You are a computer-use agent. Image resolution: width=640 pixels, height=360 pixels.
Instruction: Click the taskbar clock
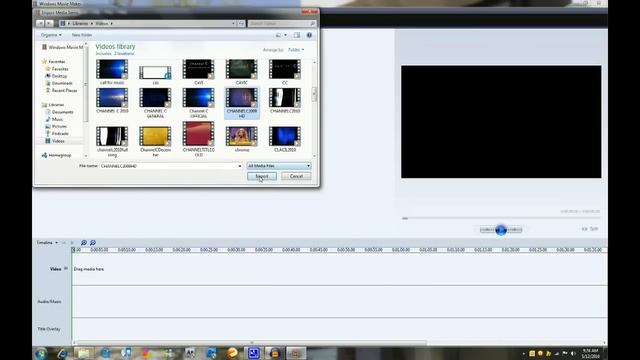pyautogui.click(x=590, y=353)
